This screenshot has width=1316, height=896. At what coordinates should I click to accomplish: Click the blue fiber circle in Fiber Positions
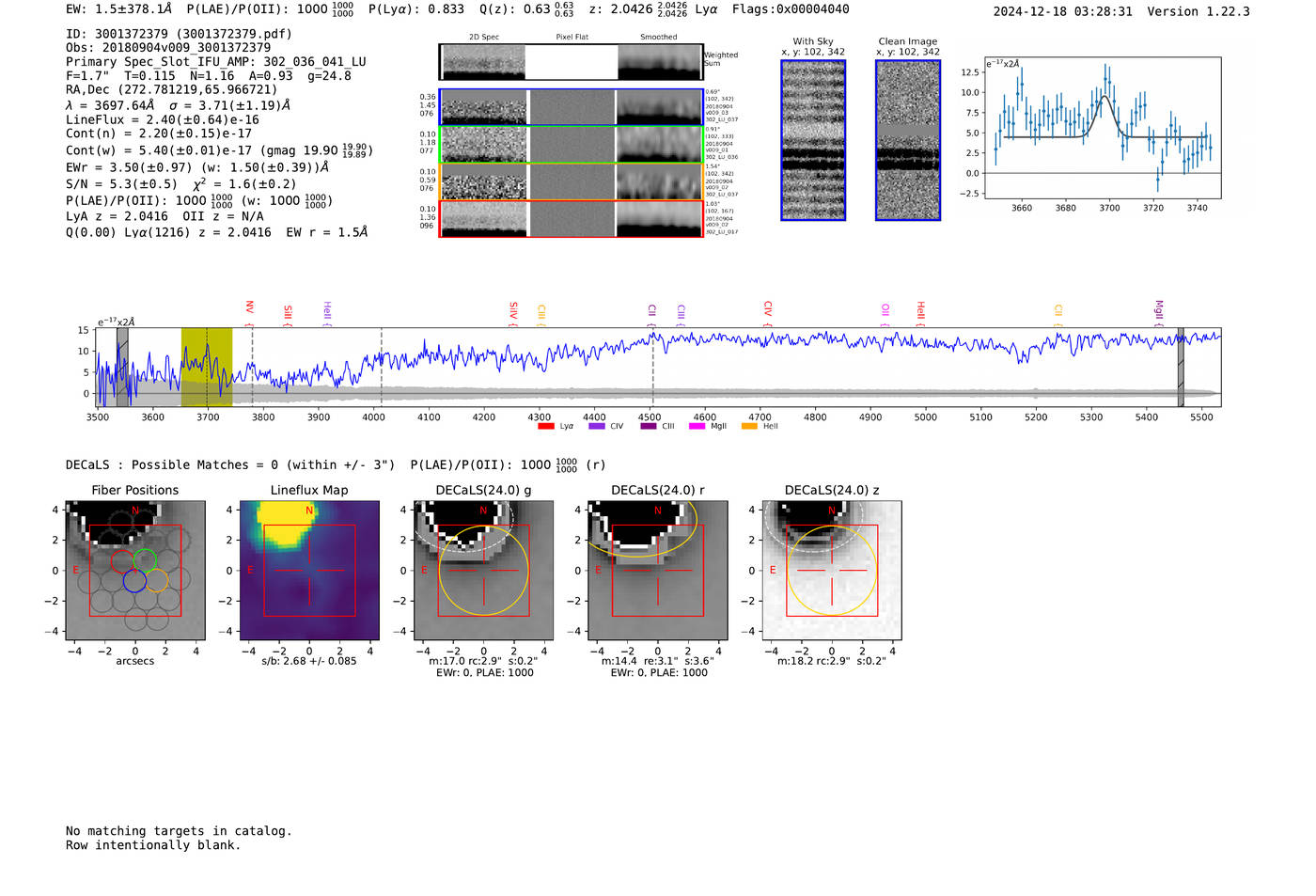click(134, 581)
